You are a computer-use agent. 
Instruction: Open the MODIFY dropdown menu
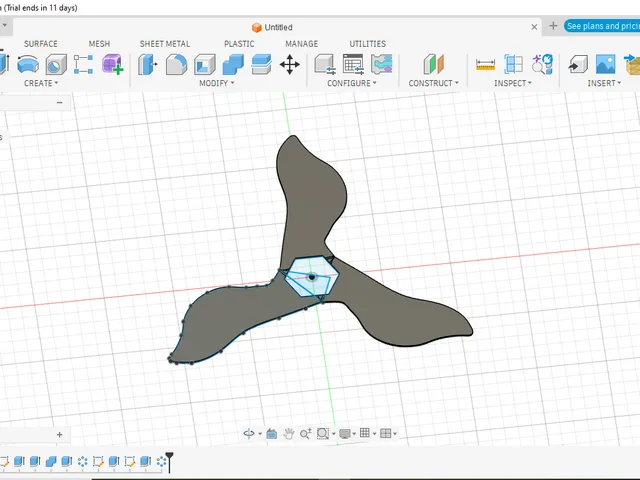[217, 83]
